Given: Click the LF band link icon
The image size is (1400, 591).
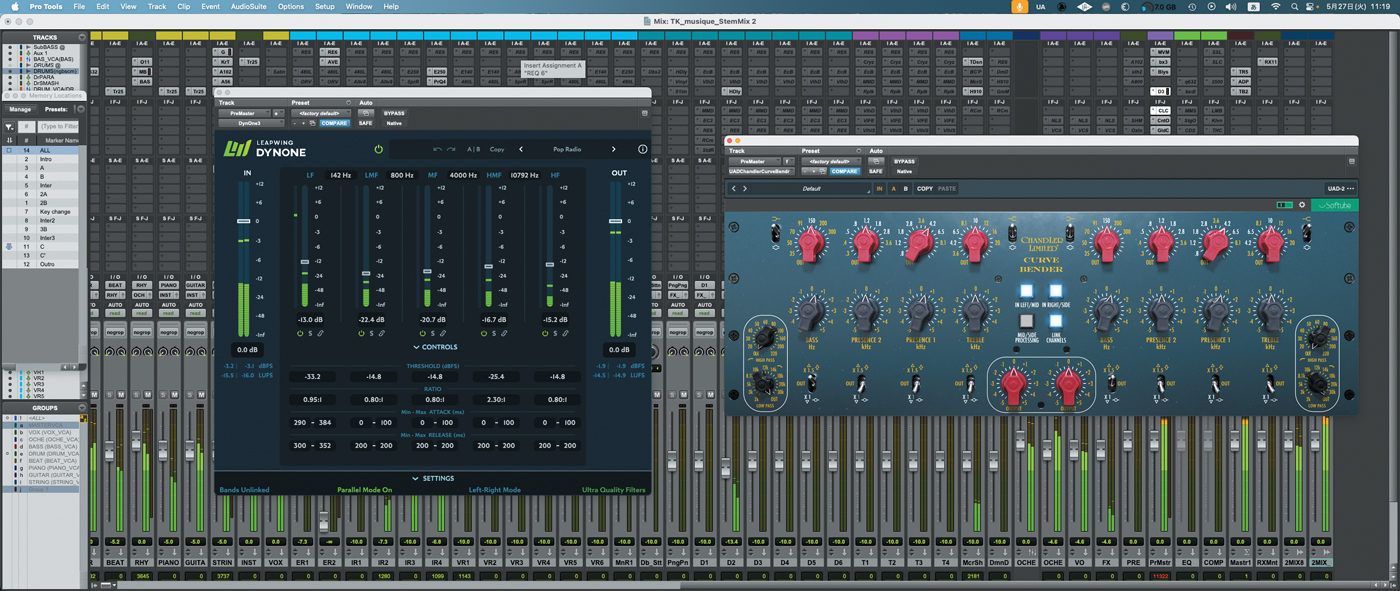Looking at the screenshot, I should pos(321,333).
